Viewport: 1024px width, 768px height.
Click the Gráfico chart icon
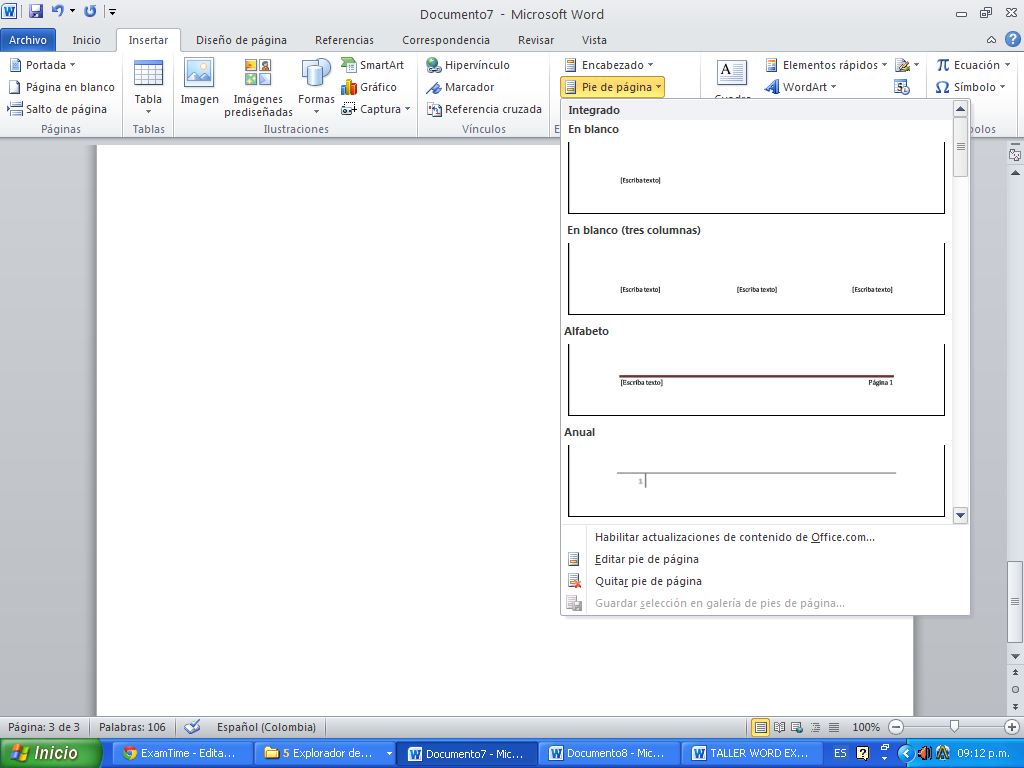click(x=369, y=87)
